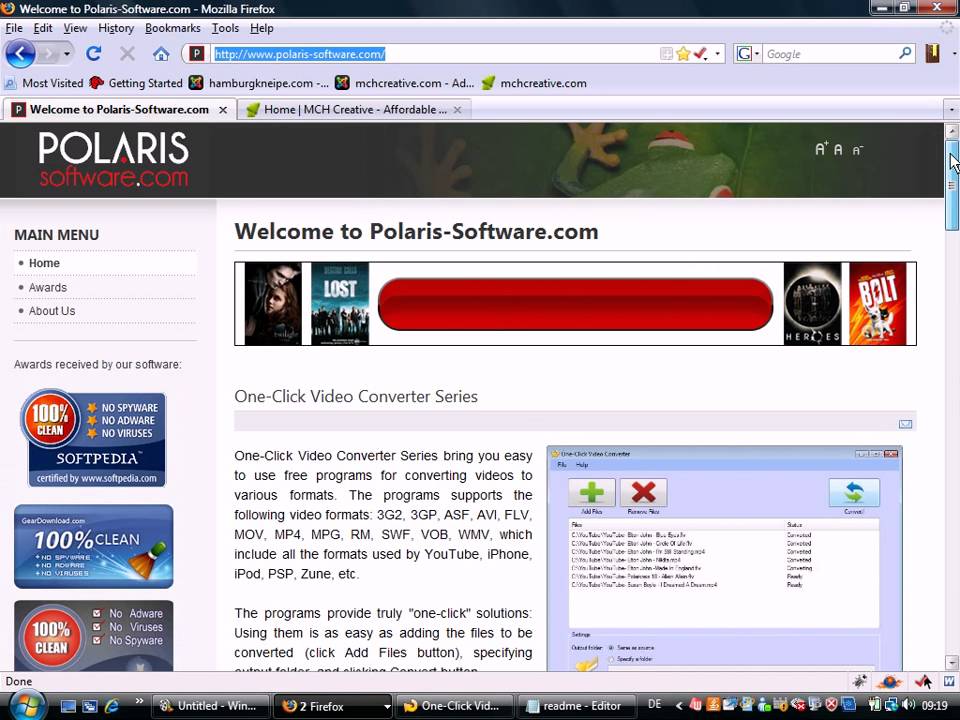Open the Bookmarks menu
The width and height of the screenshot is (960, 720).
coord(173,28)
